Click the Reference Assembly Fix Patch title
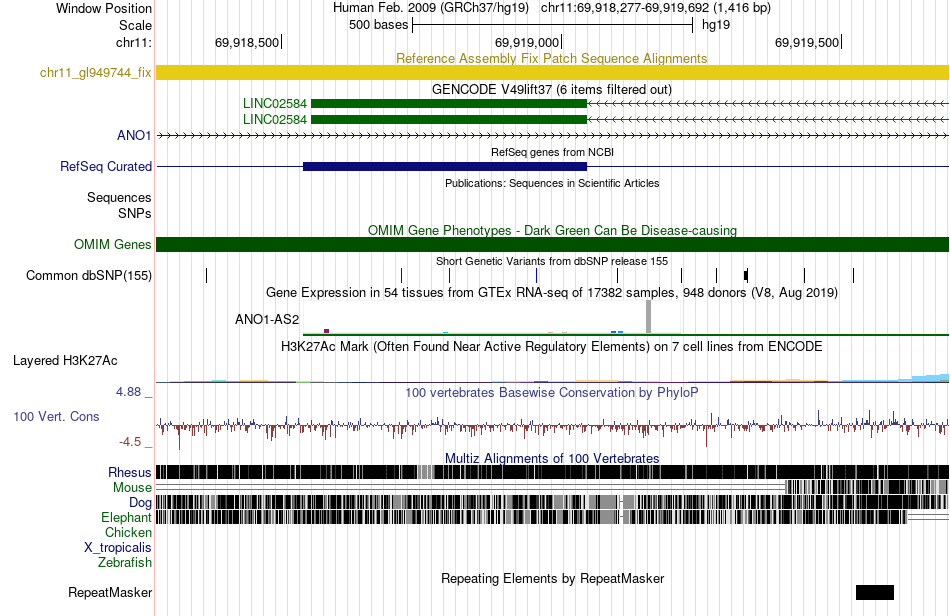Viewport: 950px width, 616px height. [552, 59]
